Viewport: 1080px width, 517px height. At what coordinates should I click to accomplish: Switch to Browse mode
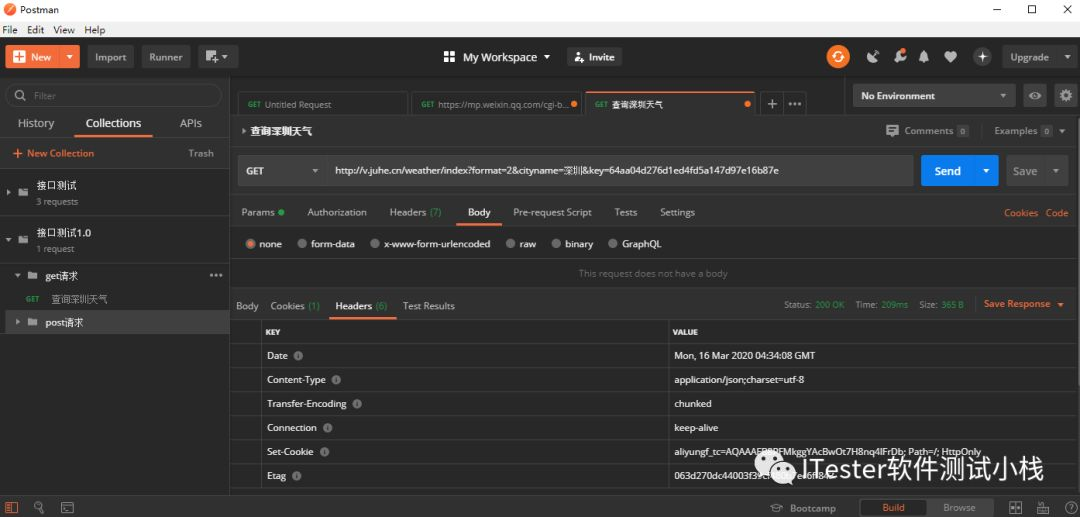pos(959,507)
